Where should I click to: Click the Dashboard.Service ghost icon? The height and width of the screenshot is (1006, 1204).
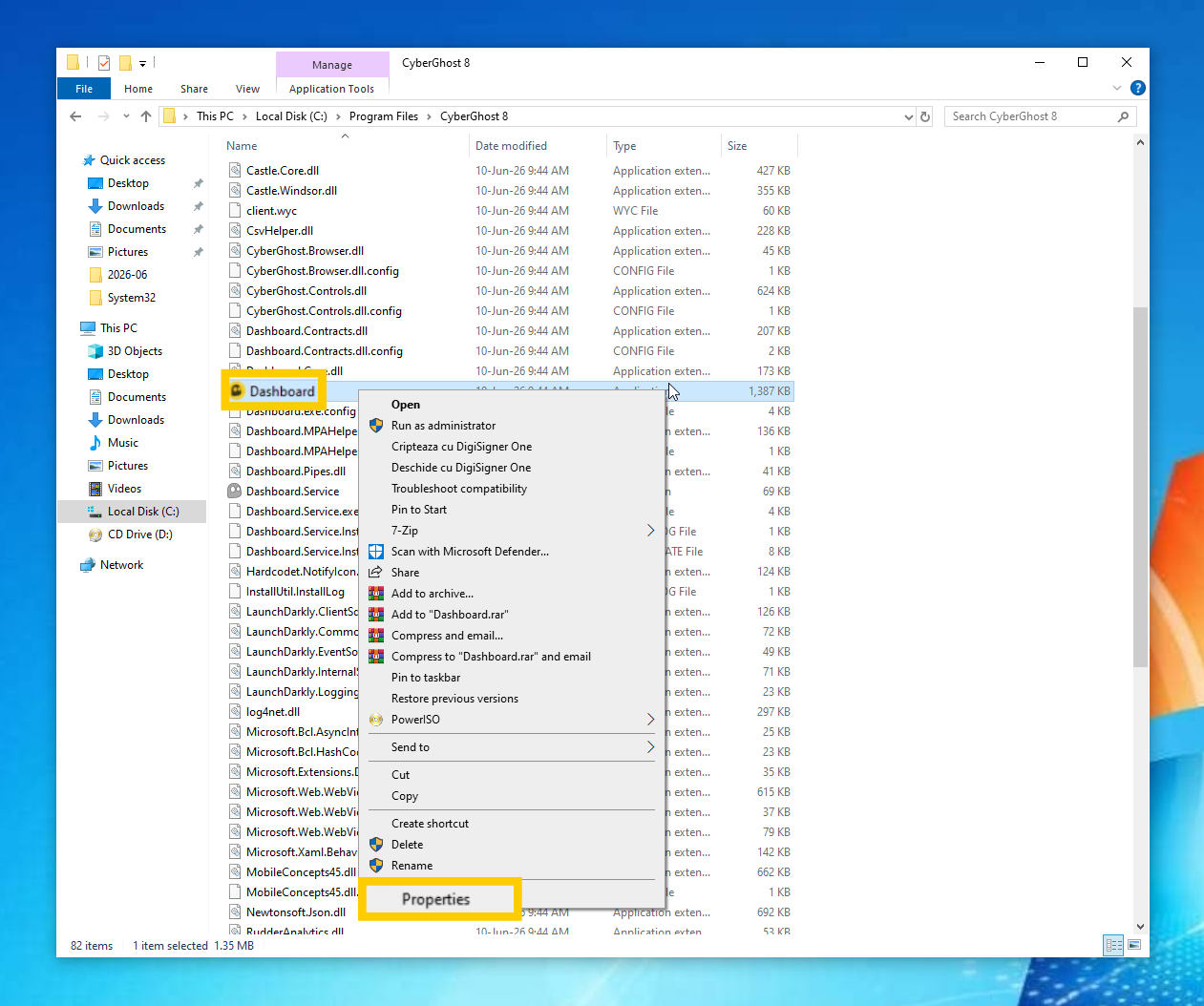[235, 492]
